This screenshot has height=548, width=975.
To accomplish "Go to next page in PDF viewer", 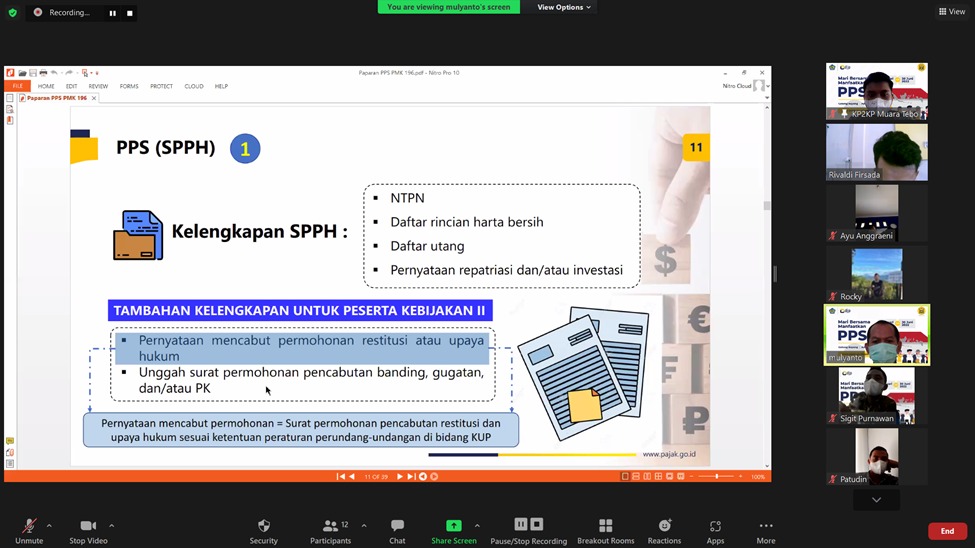I will [x=400, y=477].
